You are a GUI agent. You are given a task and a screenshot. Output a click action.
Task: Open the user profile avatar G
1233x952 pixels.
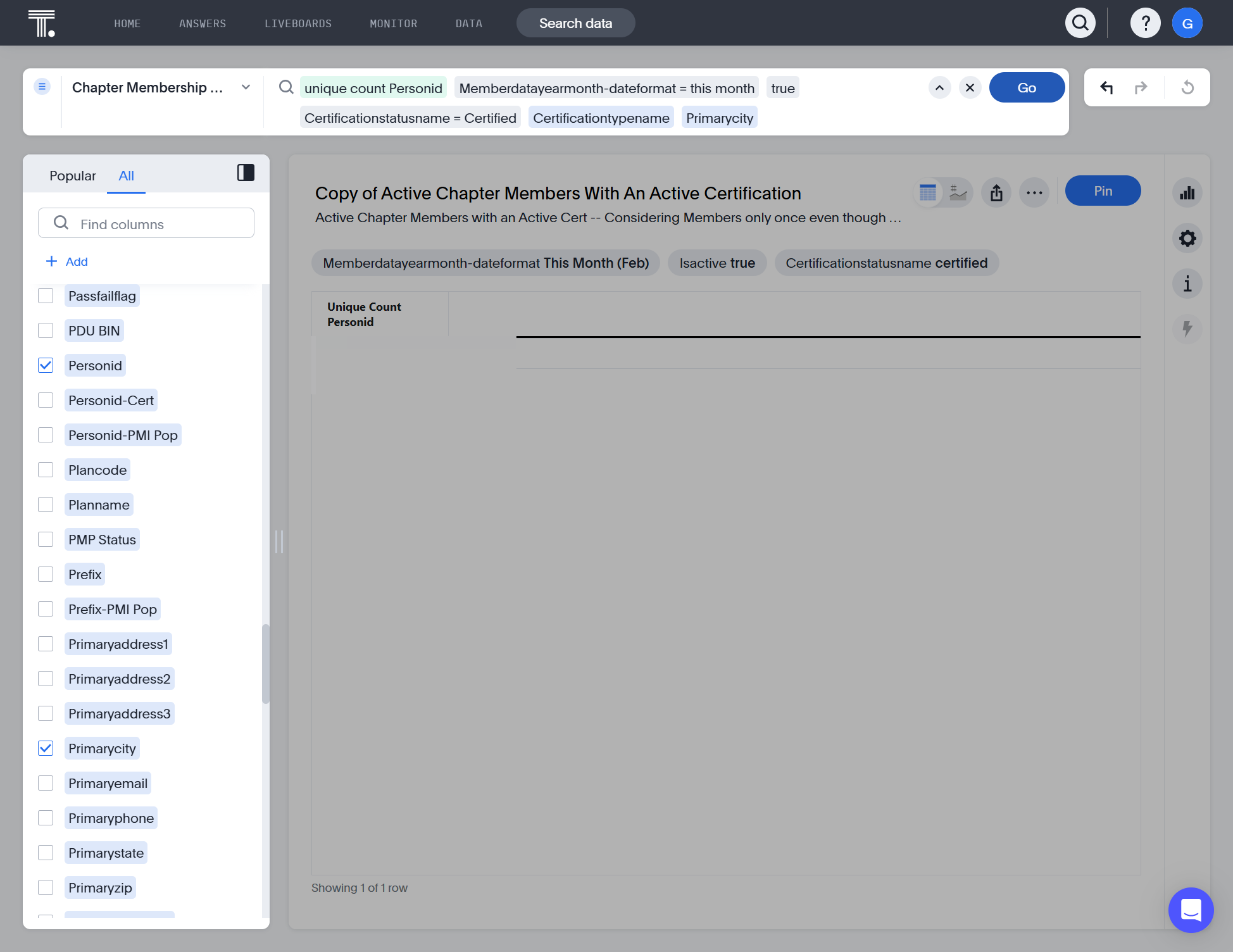[x=1187, y=23]
